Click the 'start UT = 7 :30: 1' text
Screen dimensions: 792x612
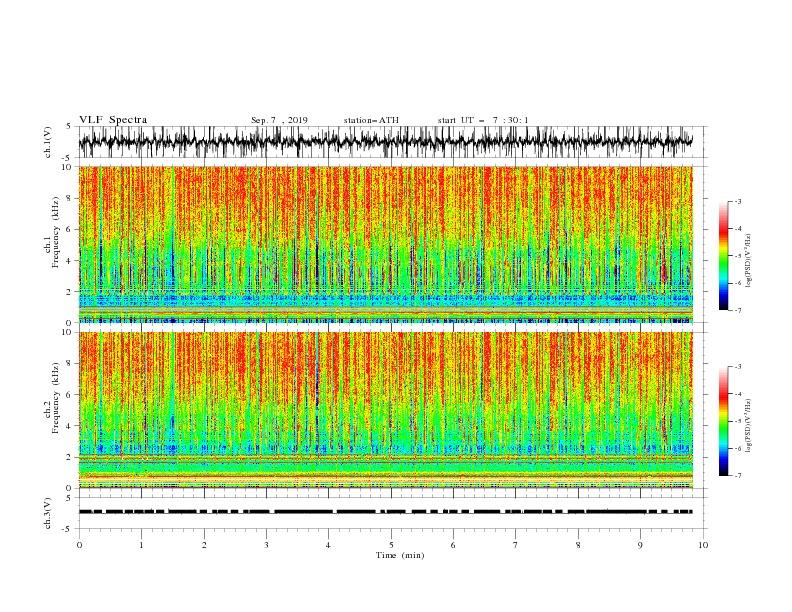[483, 120]
